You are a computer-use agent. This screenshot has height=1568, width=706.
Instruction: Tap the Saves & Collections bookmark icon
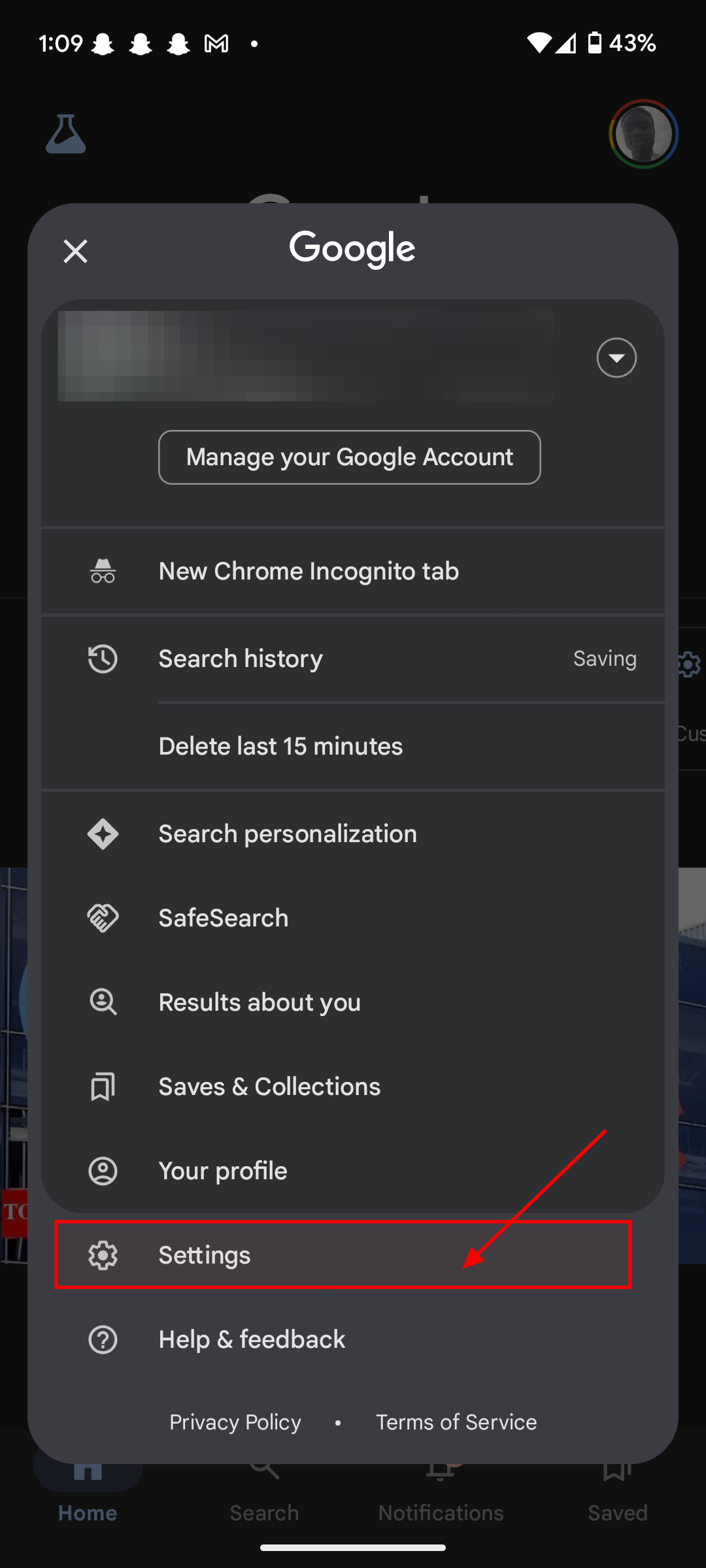(103, 1086)
